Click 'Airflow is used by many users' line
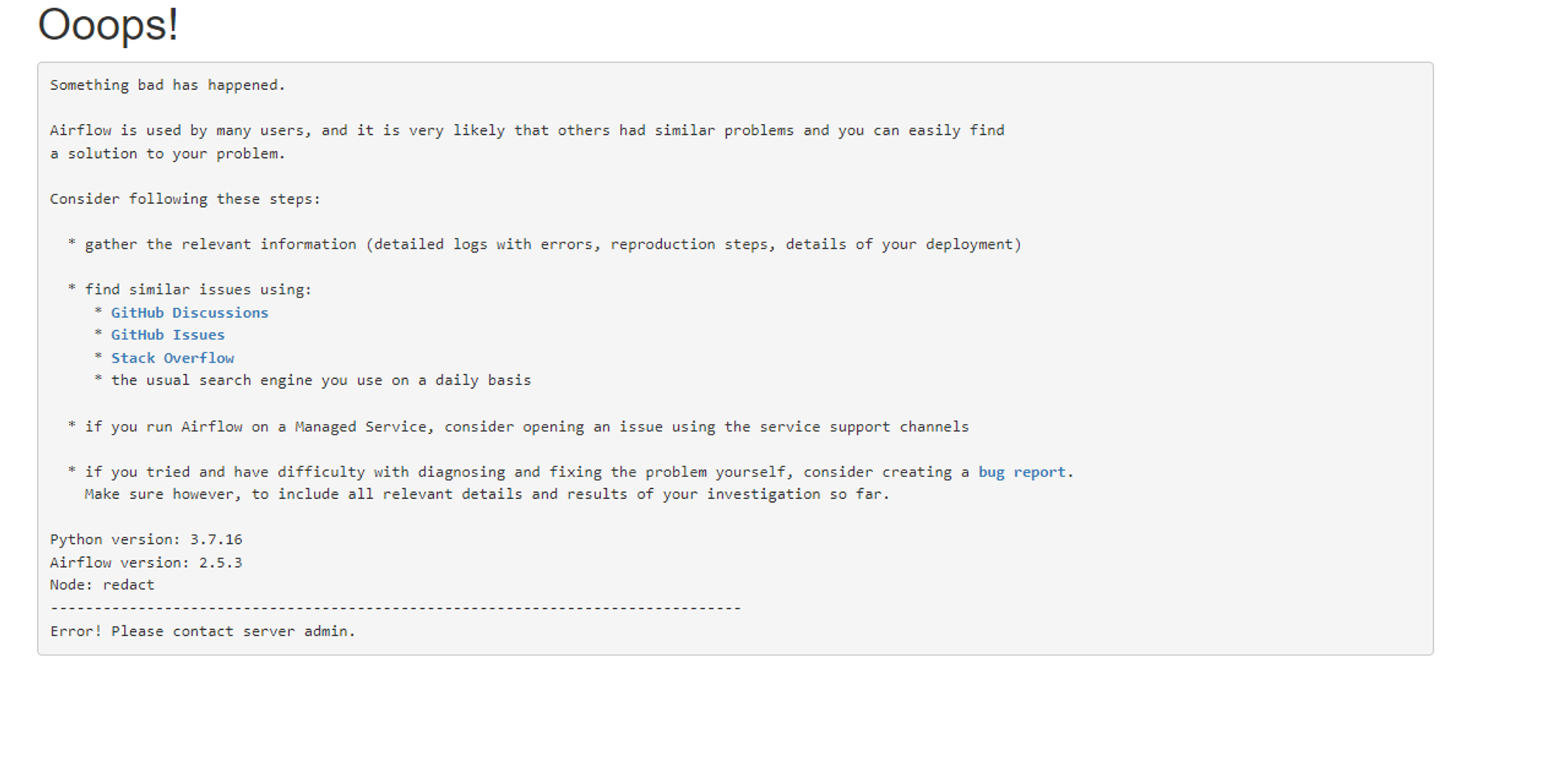The image size is (1550, 784). 527,131
